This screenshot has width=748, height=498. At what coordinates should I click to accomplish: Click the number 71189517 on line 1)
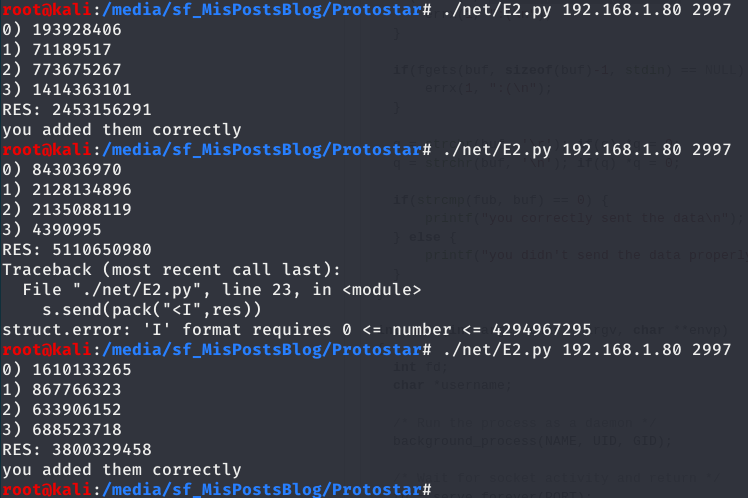pyautogui.click(x=72, y=50)
